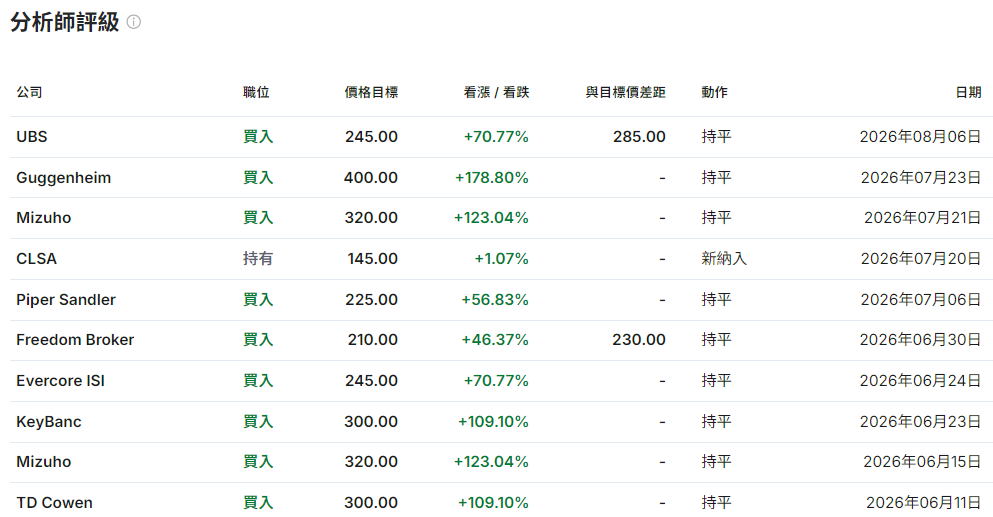This screenshot has height=517, width=993.
Task: Click the info icon beside 分析師評級
Action: tap(134, 22)
